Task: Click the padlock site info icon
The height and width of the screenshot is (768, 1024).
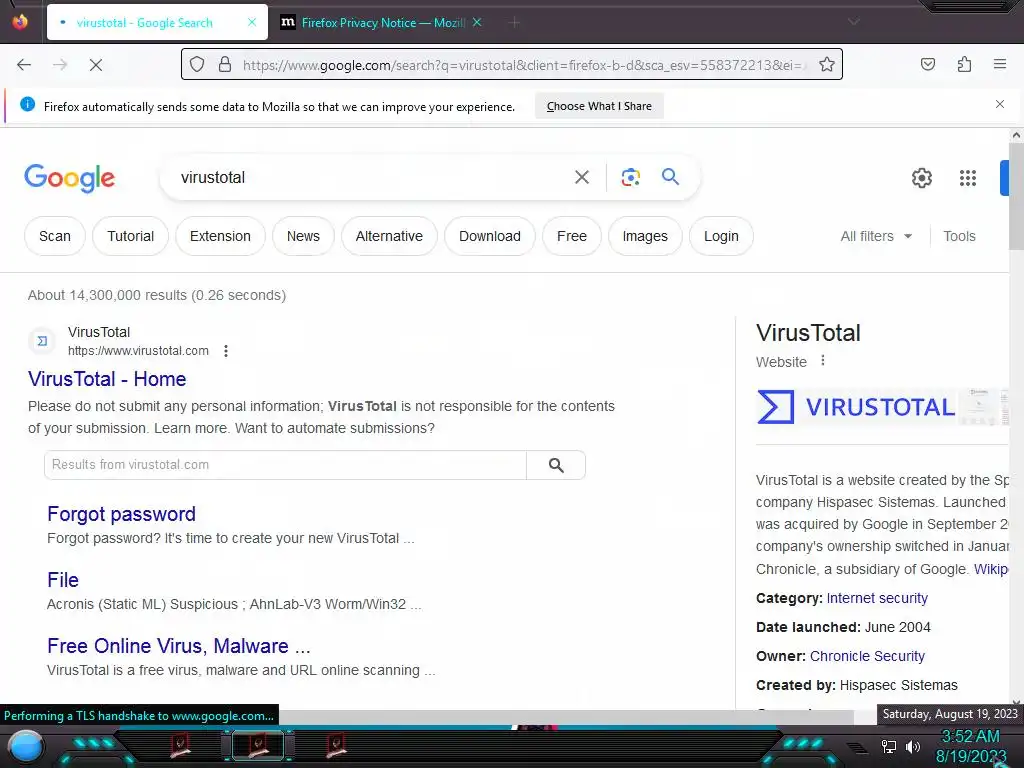Action: click(225, 64)
